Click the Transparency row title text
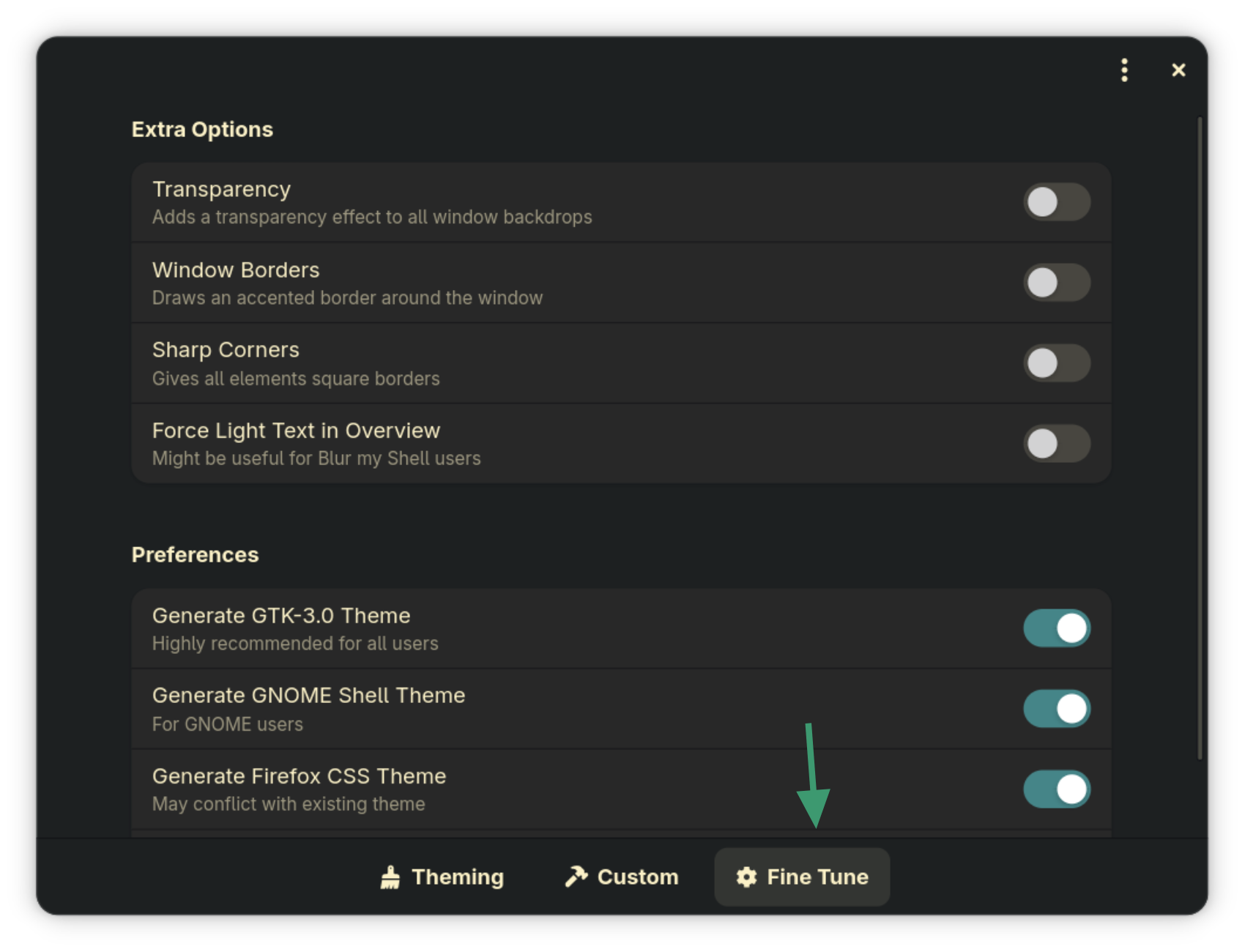1245x952 pixels. (x=221, y=190)
